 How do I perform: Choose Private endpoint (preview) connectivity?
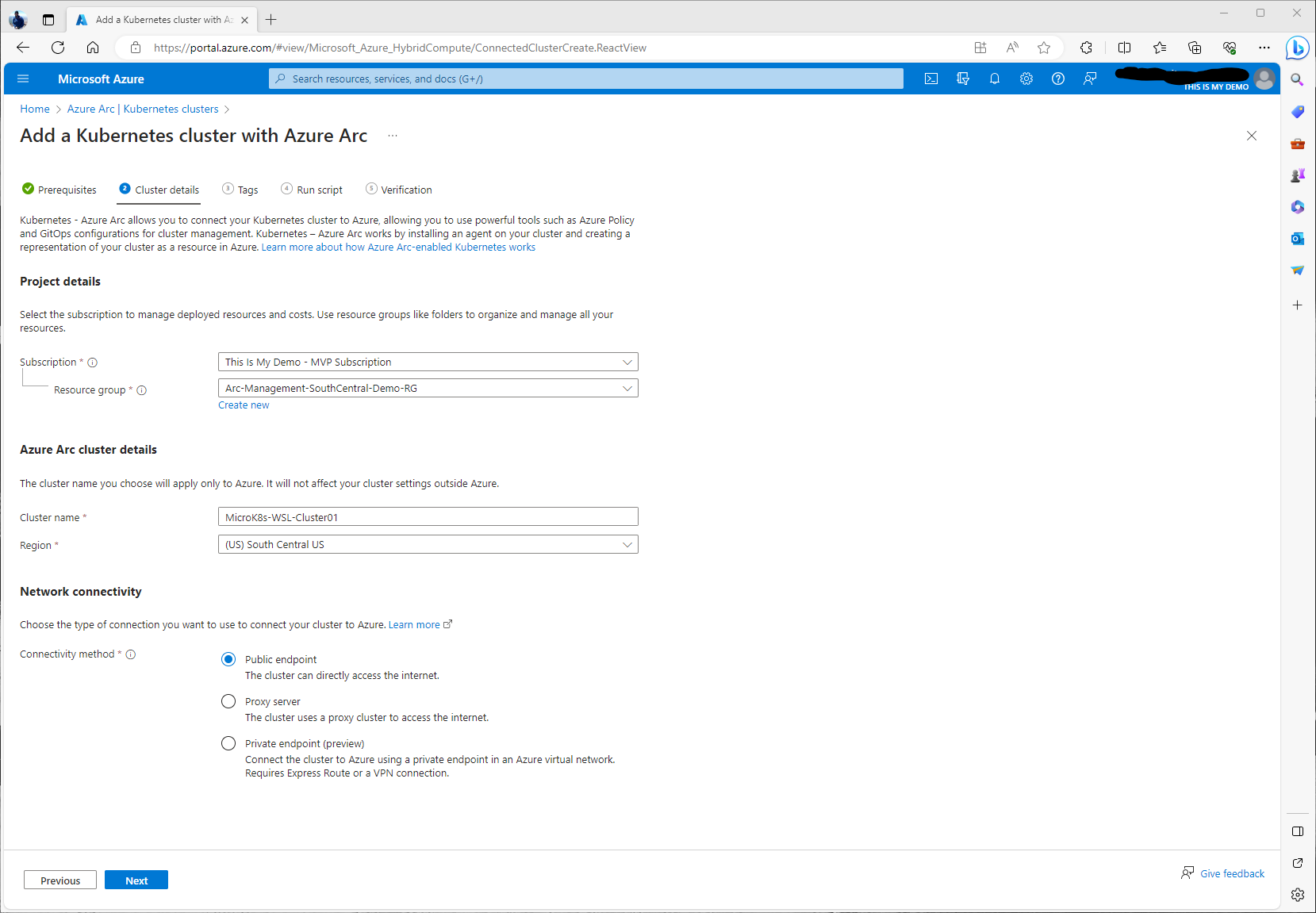point(228,743)
